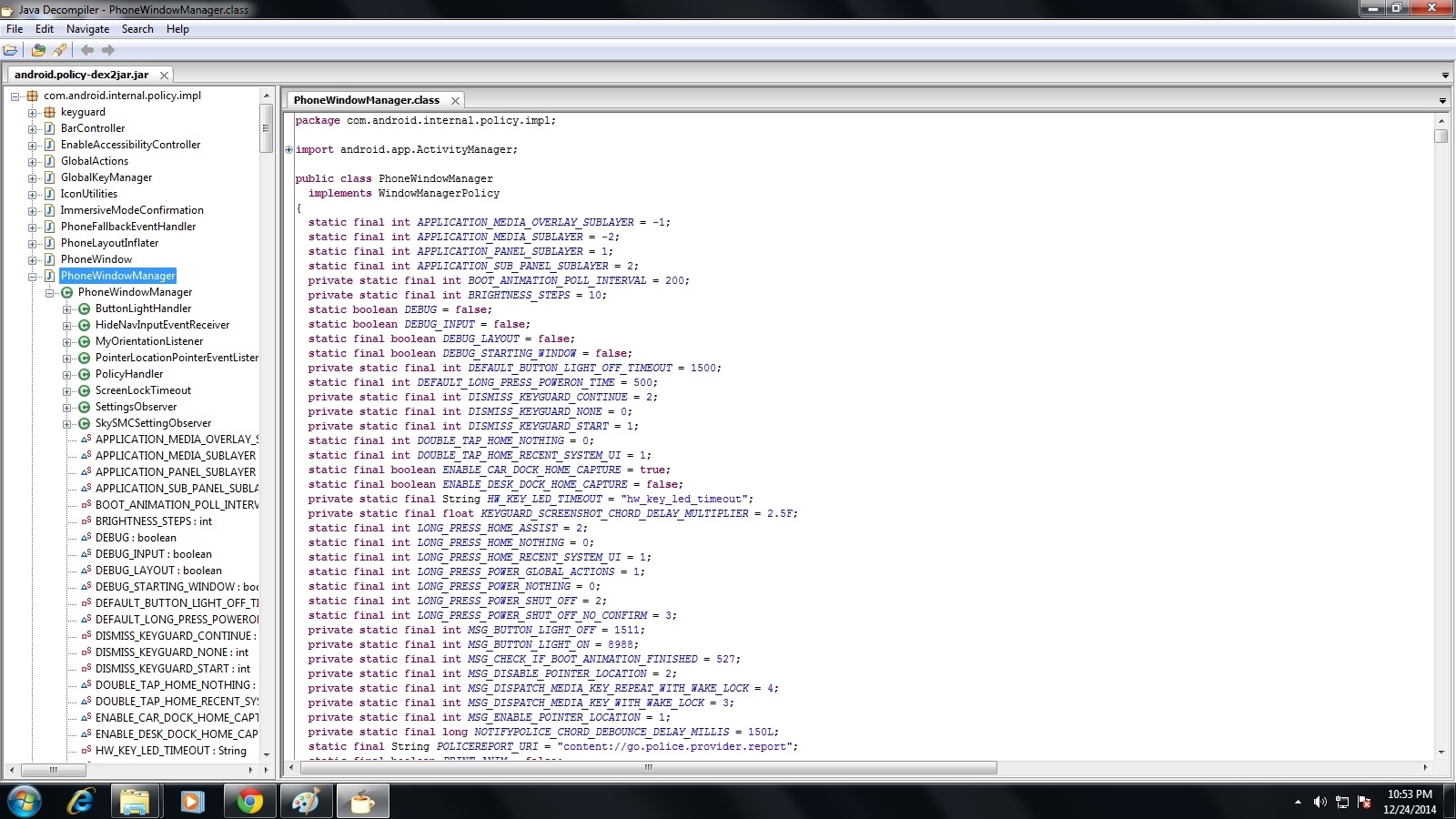Open Windows Media Player from the taskbar
The image size is (1456, 819).
point(192,802)
